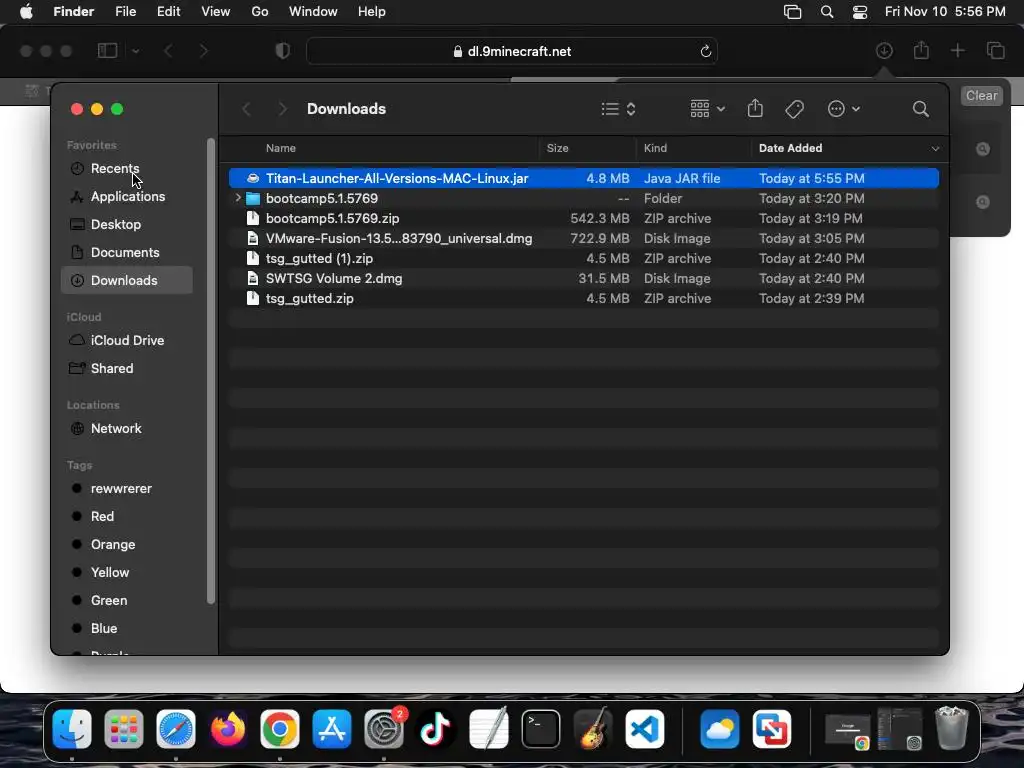
Task: Open Terminal from the Dock
Action: pos(540,729)
